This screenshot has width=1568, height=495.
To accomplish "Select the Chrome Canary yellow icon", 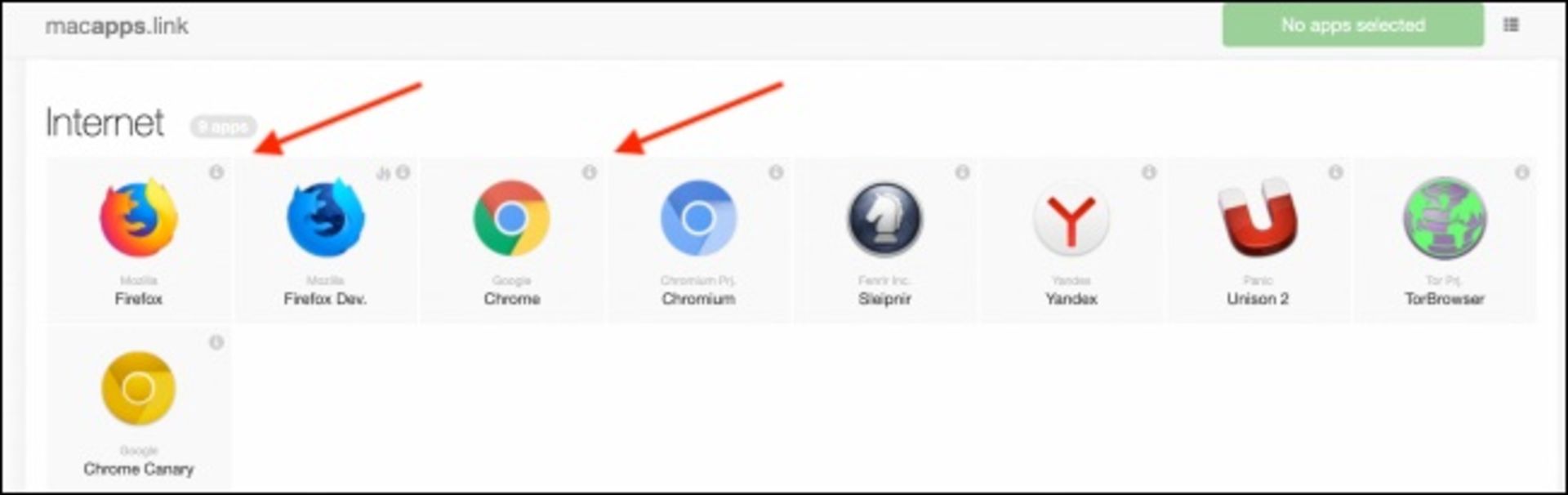I will pyautogui.click(x=139, y=389).
